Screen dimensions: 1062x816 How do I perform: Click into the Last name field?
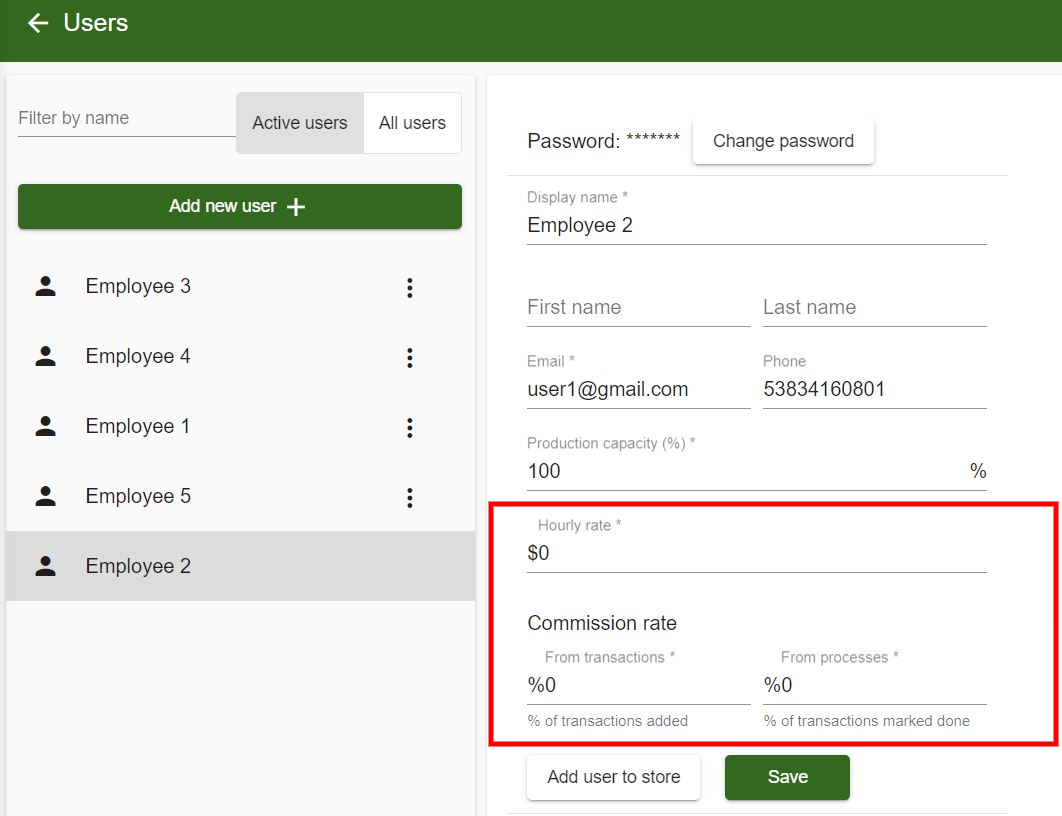coord(874,307)
